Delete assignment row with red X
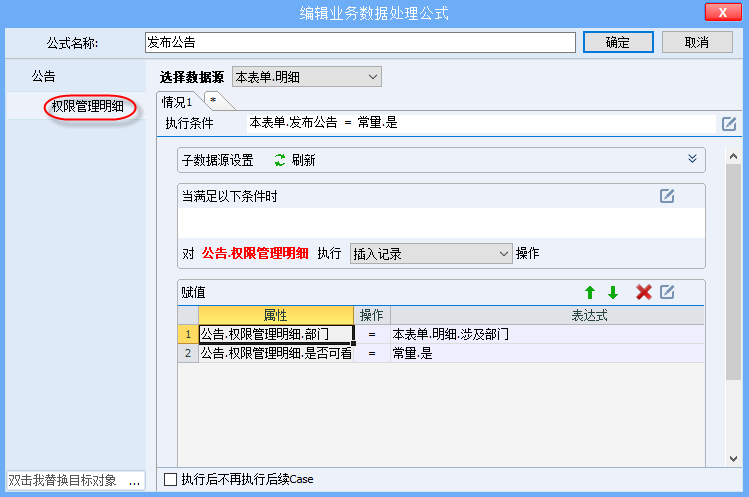This screenshot has height=497, width=749. point(644,292)
